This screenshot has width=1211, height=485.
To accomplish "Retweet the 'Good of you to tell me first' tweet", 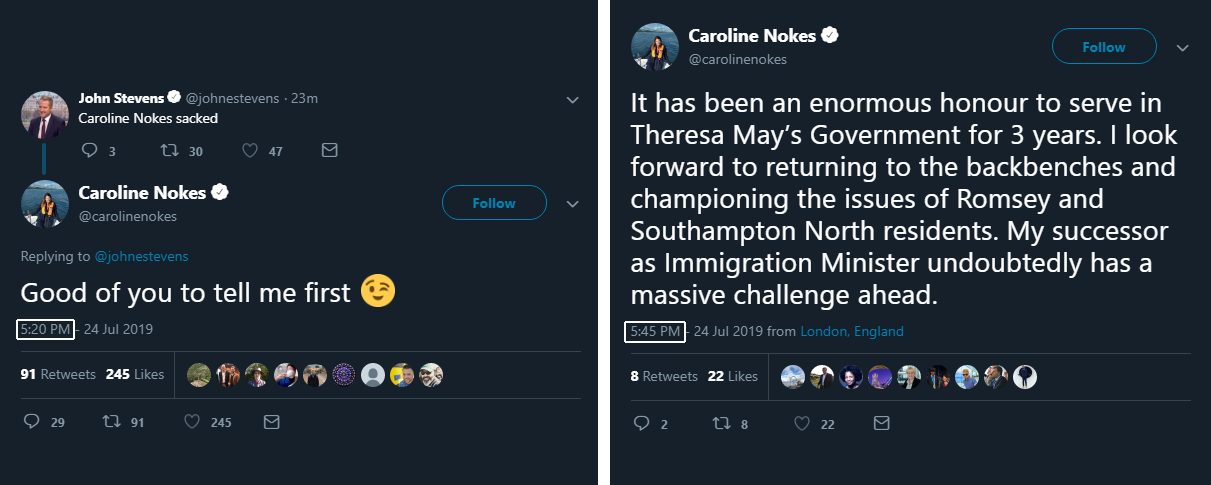I will pos(111,422).
